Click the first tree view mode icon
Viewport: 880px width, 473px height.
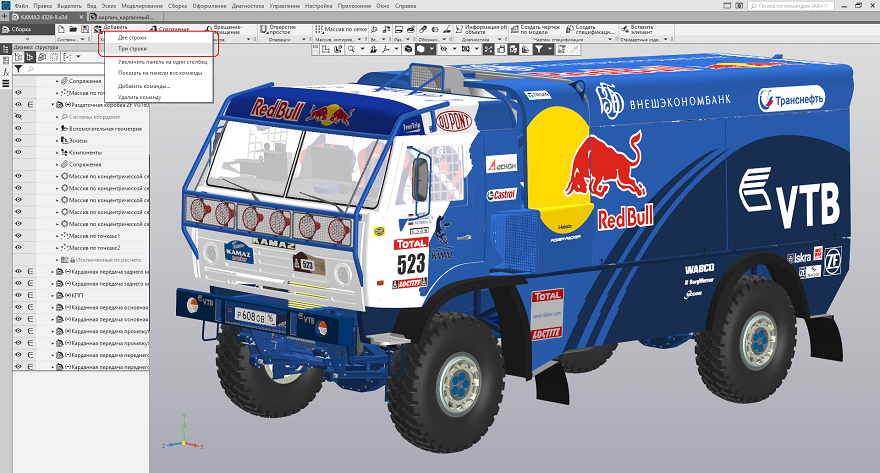click(x=19, y=57)
